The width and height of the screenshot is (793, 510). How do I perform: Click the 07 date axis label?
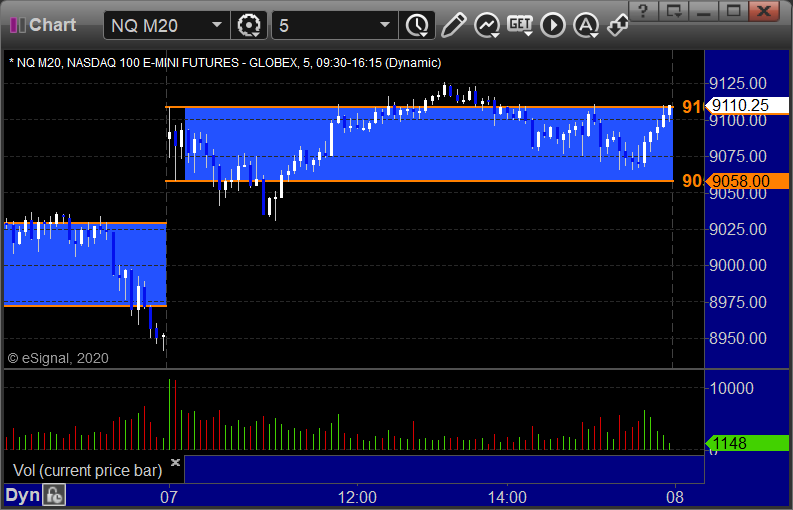pos(169,497)
